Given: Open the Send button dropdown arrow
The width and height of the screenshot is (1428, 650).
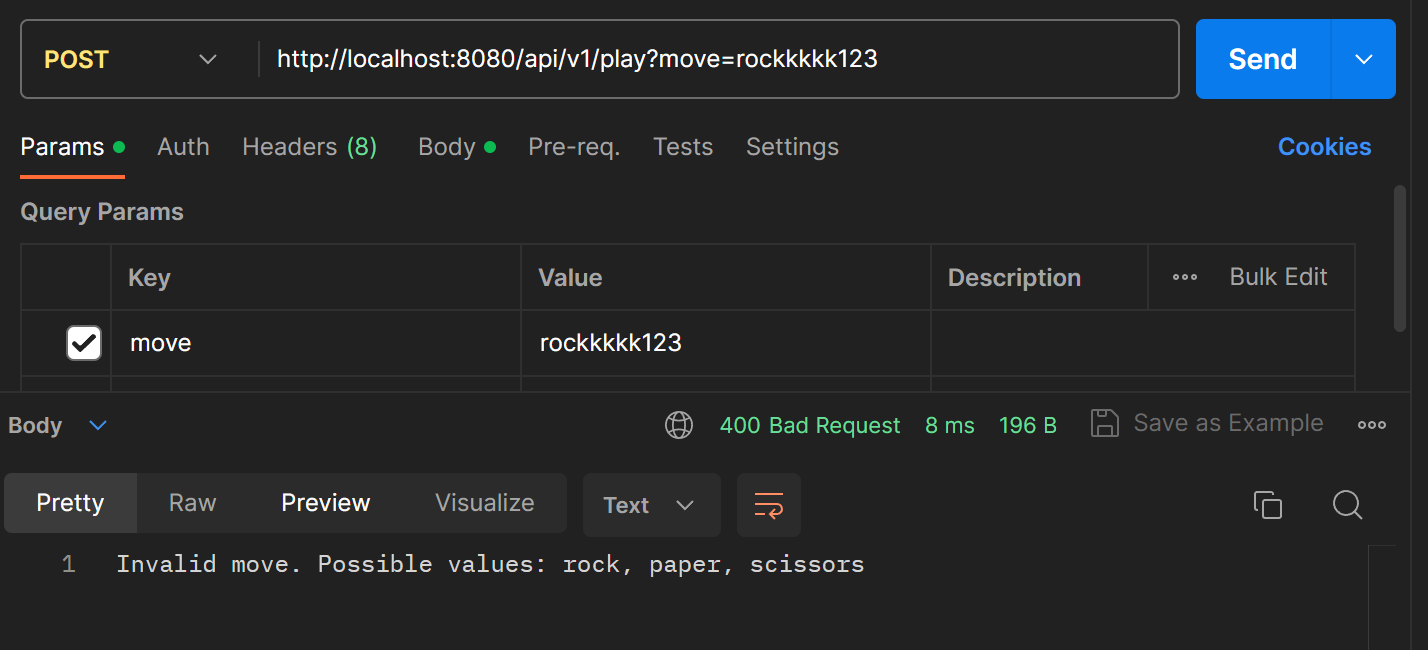Looking at the screenshot, I should coord(1363,59).
